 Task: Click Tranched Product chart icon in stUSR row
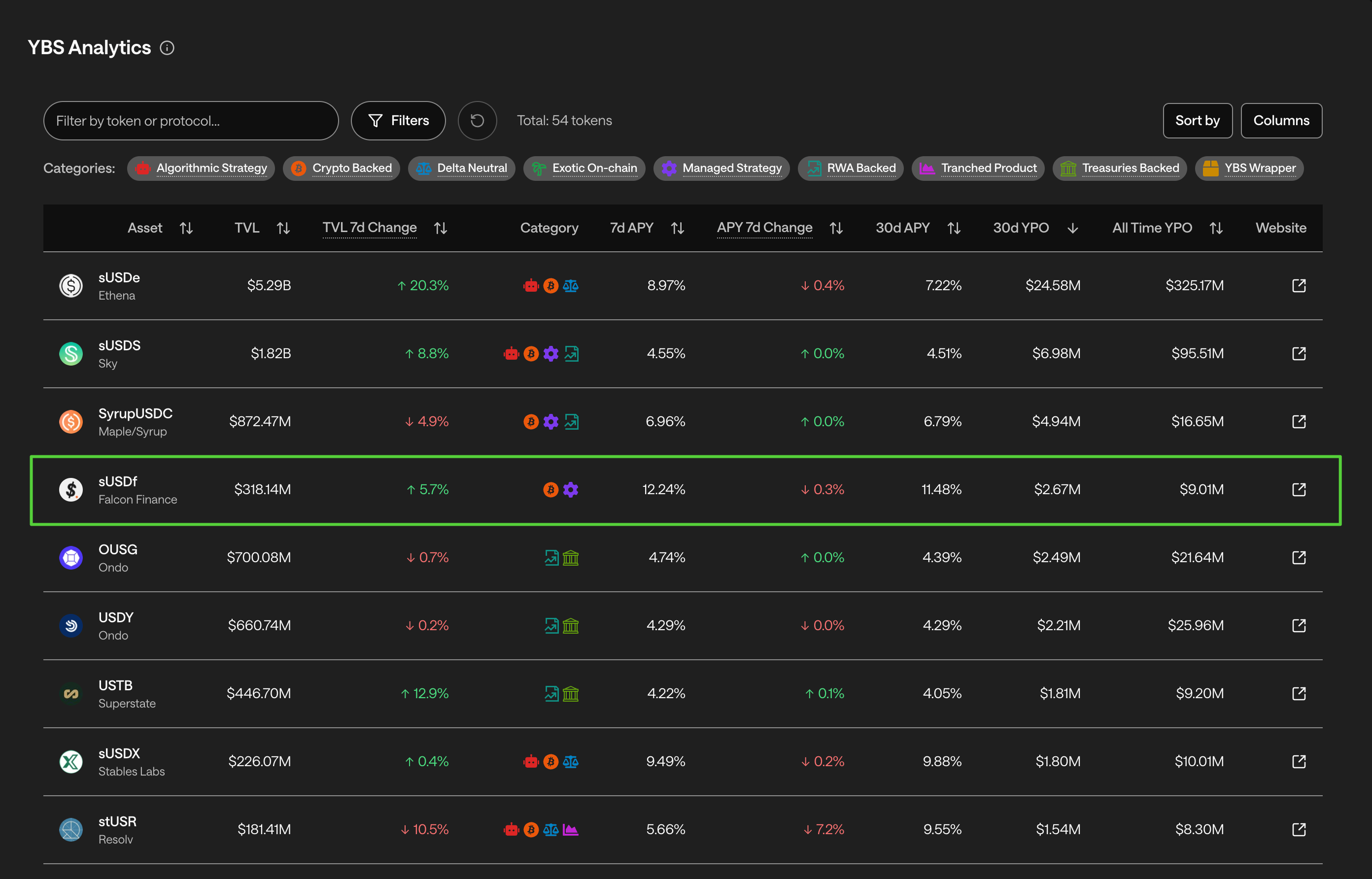pos(571,829)
